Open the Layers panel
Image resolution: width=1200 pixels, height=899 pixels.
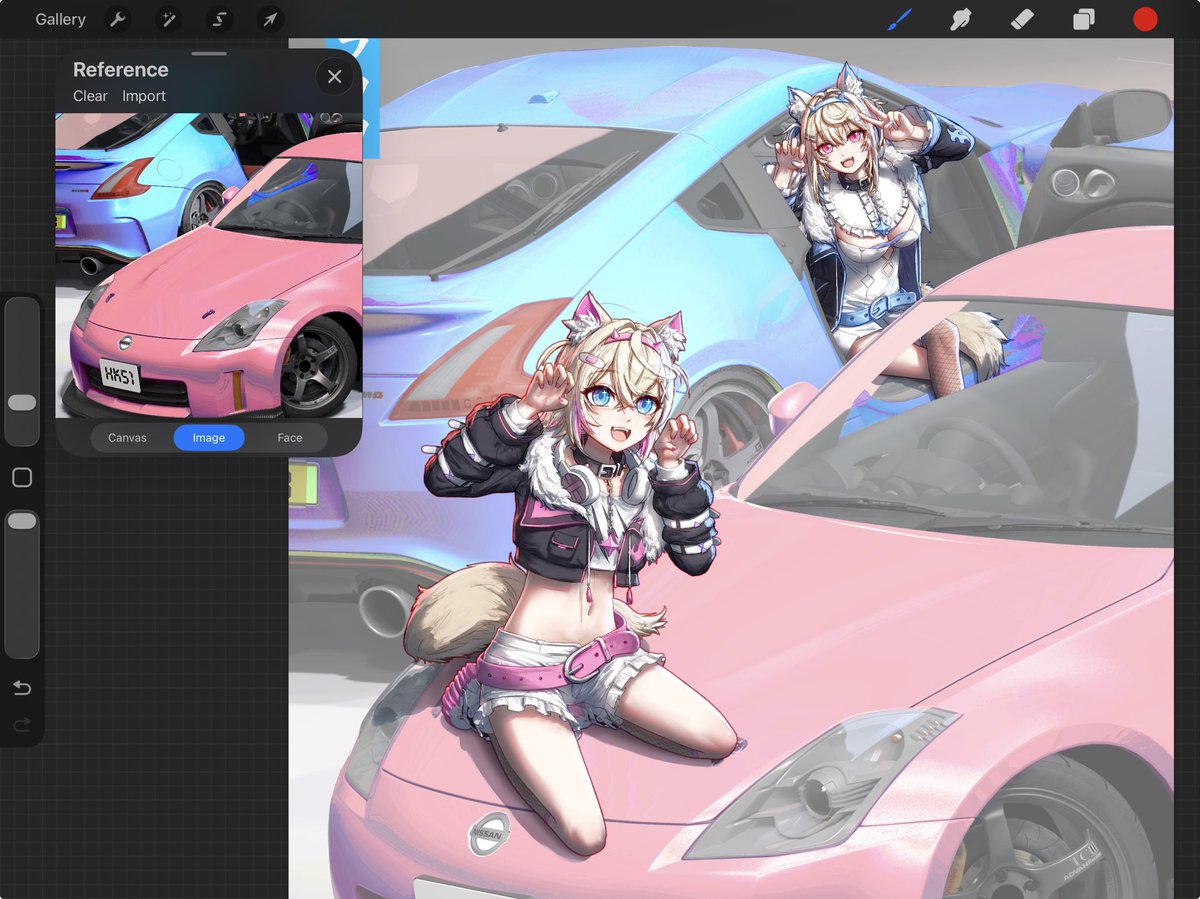coord(1084,19)
